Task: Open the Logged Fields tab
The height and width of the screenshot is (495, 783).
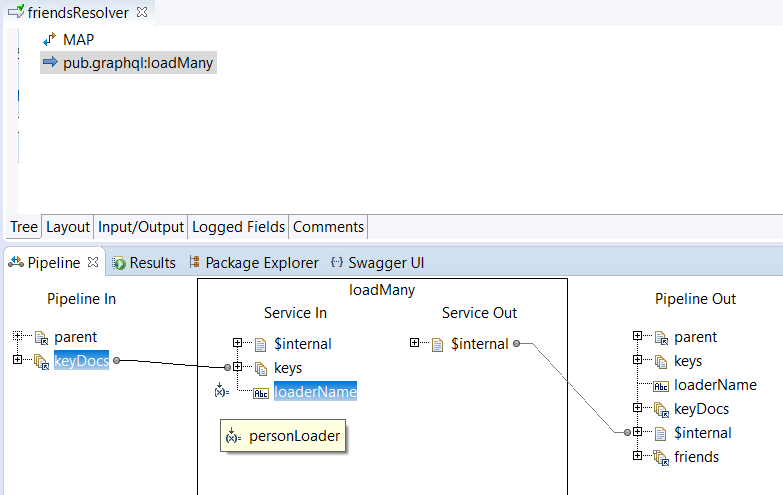Action: [x=238, y=227]
